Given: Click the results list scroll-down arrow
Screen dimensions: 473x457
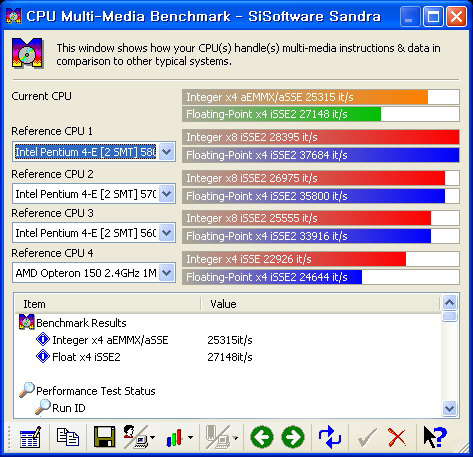Looking at the screenshot, I should (x=450, y=408).
